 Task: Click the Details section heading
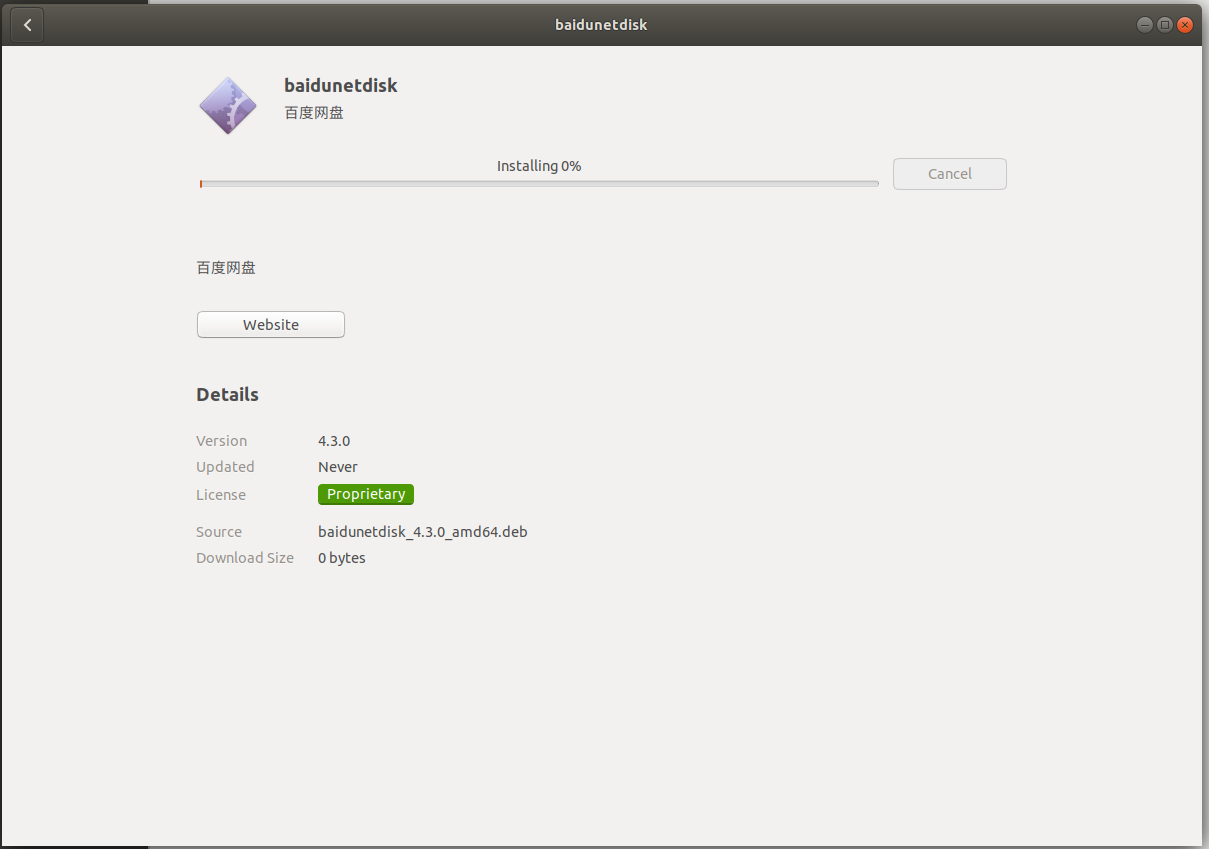(x=227, y=395)
